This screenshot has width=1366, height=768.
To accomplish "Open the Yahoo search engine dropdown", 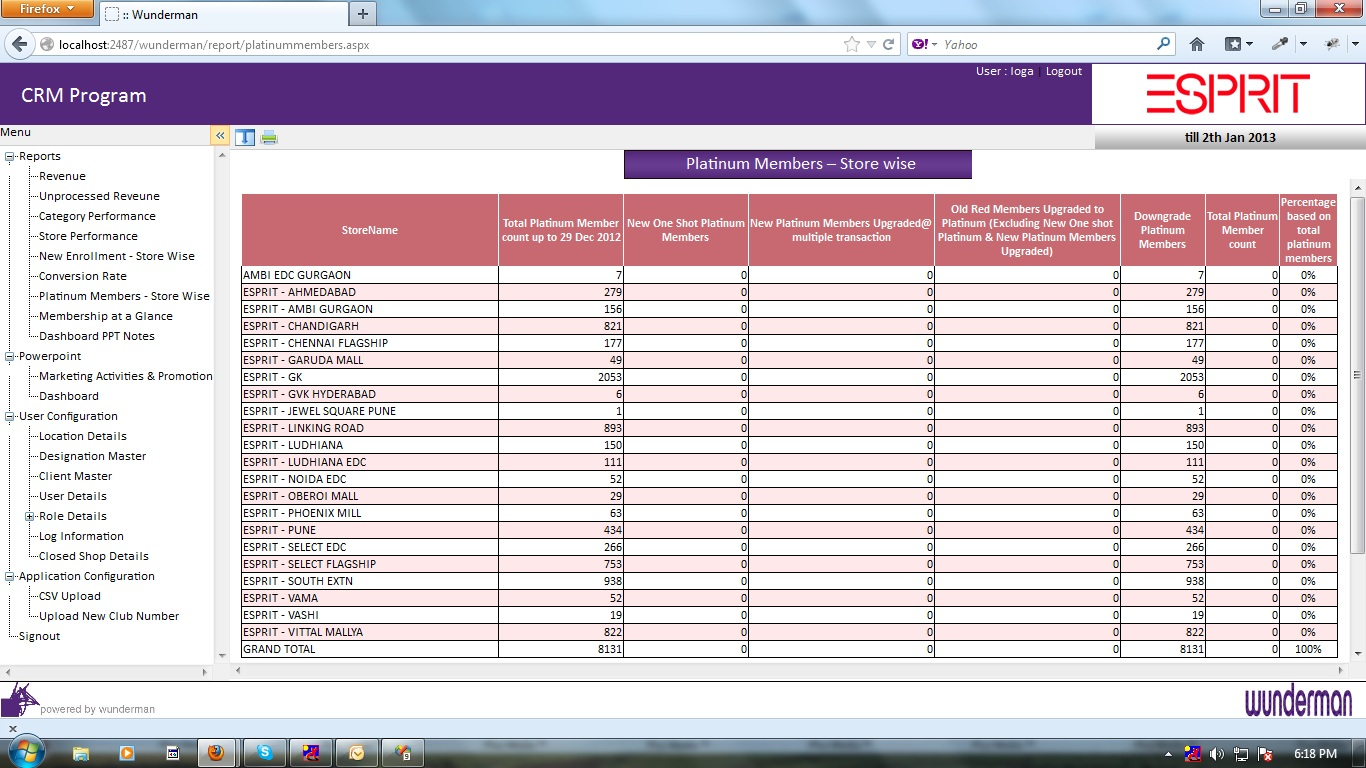I will [925, 44].
